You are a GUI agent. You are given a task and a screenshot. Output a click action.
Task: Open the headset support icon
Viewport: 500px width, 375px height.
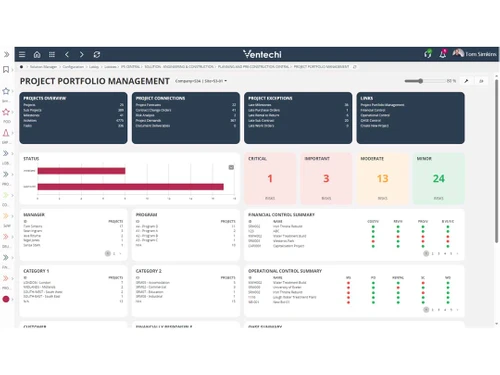click(428, 54)
